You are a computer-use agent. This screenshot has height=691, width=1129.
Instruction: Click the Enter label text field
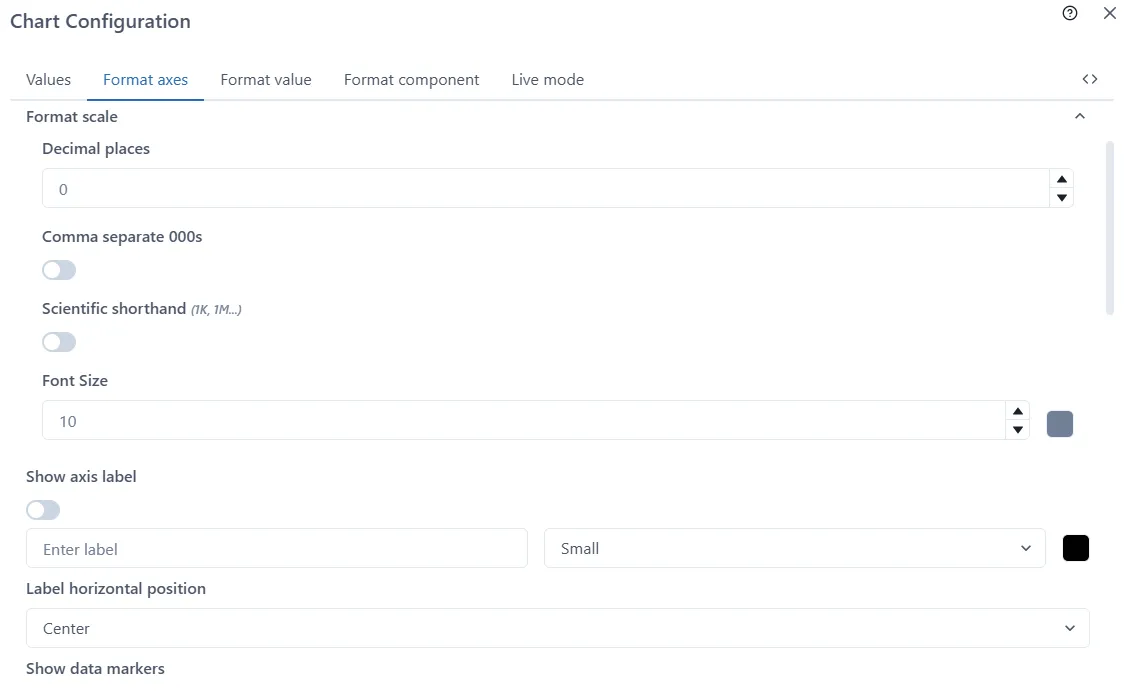pos(276,548)
